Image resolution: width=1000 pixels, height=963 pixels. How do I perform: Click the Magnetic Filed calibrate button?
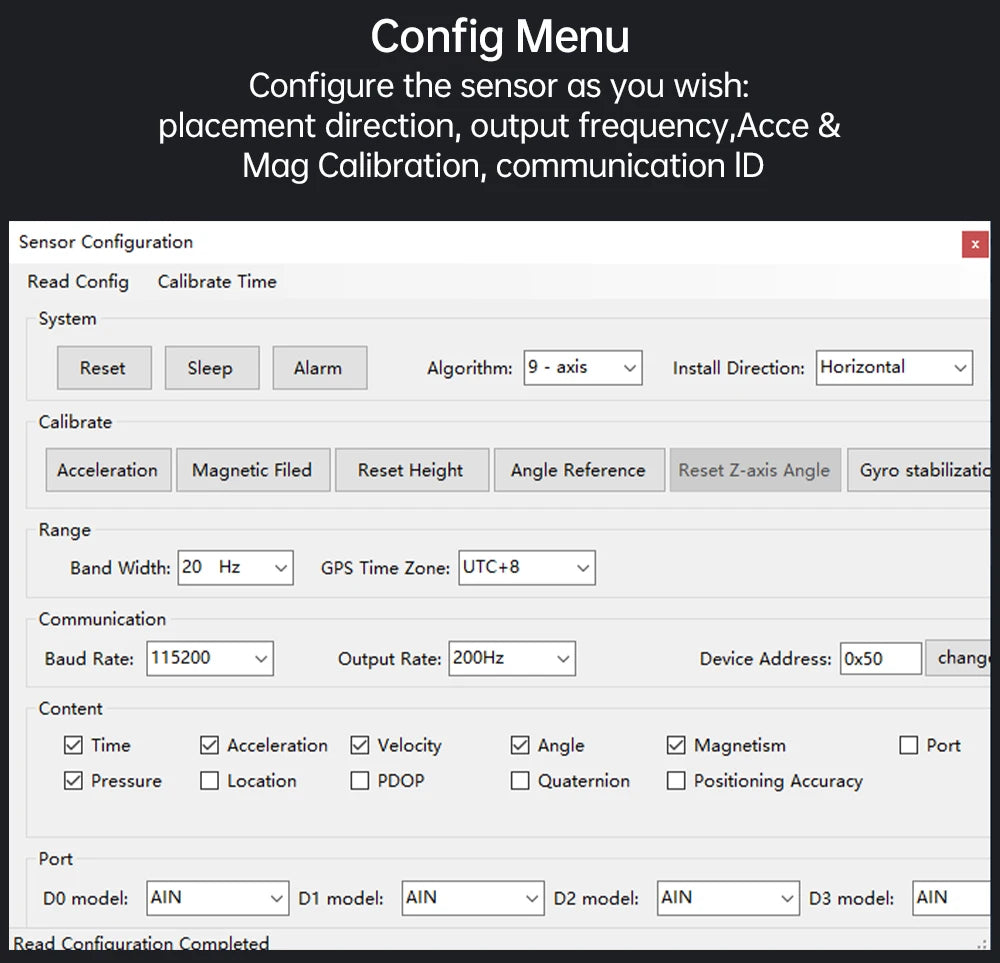[x=252, y=470]
